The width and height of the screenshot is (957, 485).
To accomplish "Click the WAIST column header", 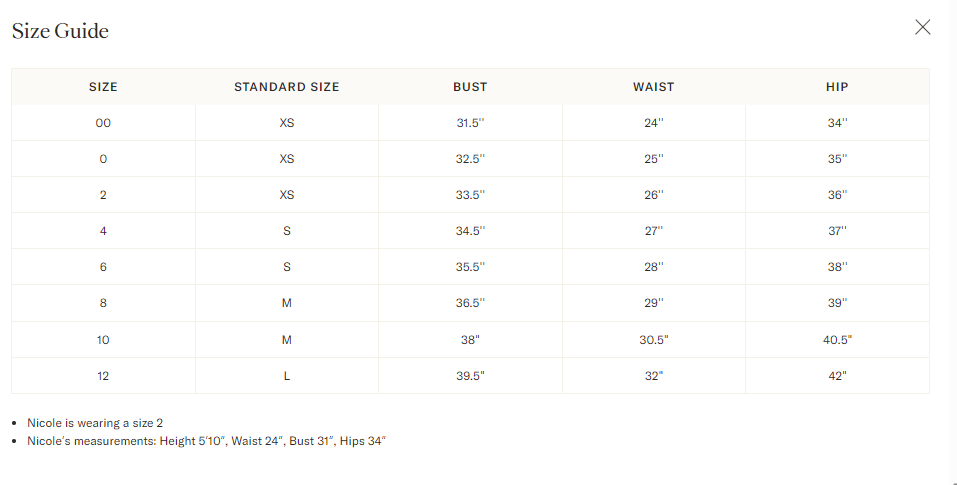I will tap(654, 87).
